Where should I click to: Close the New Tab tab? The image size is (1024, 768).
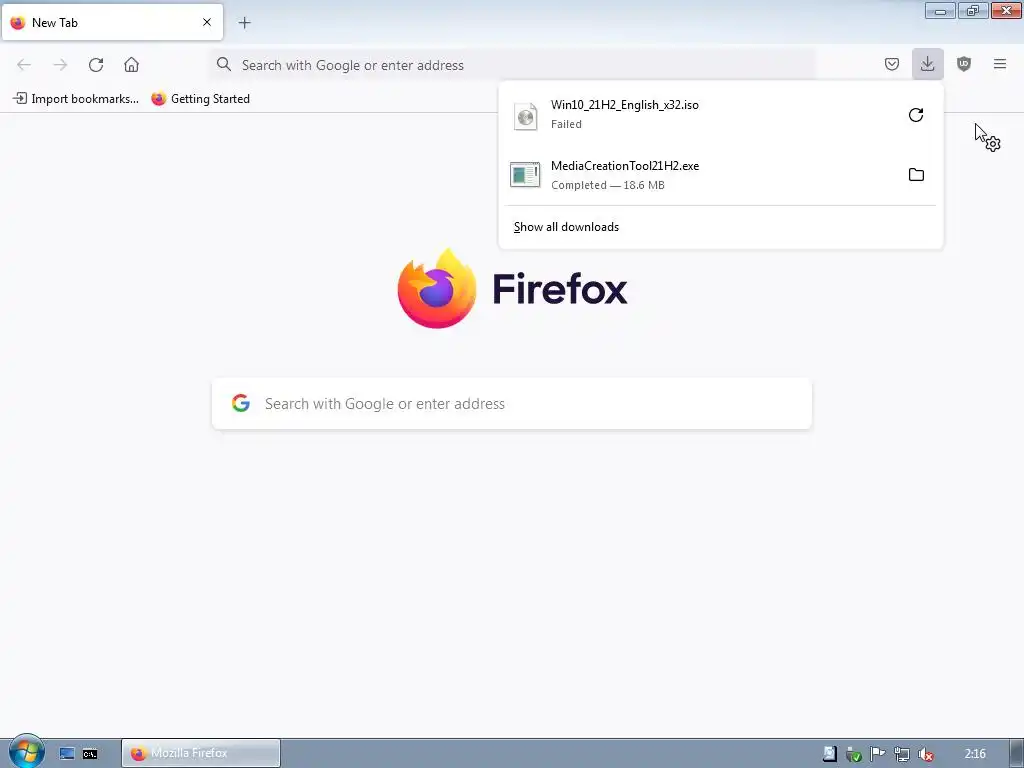tap(207, 22)
